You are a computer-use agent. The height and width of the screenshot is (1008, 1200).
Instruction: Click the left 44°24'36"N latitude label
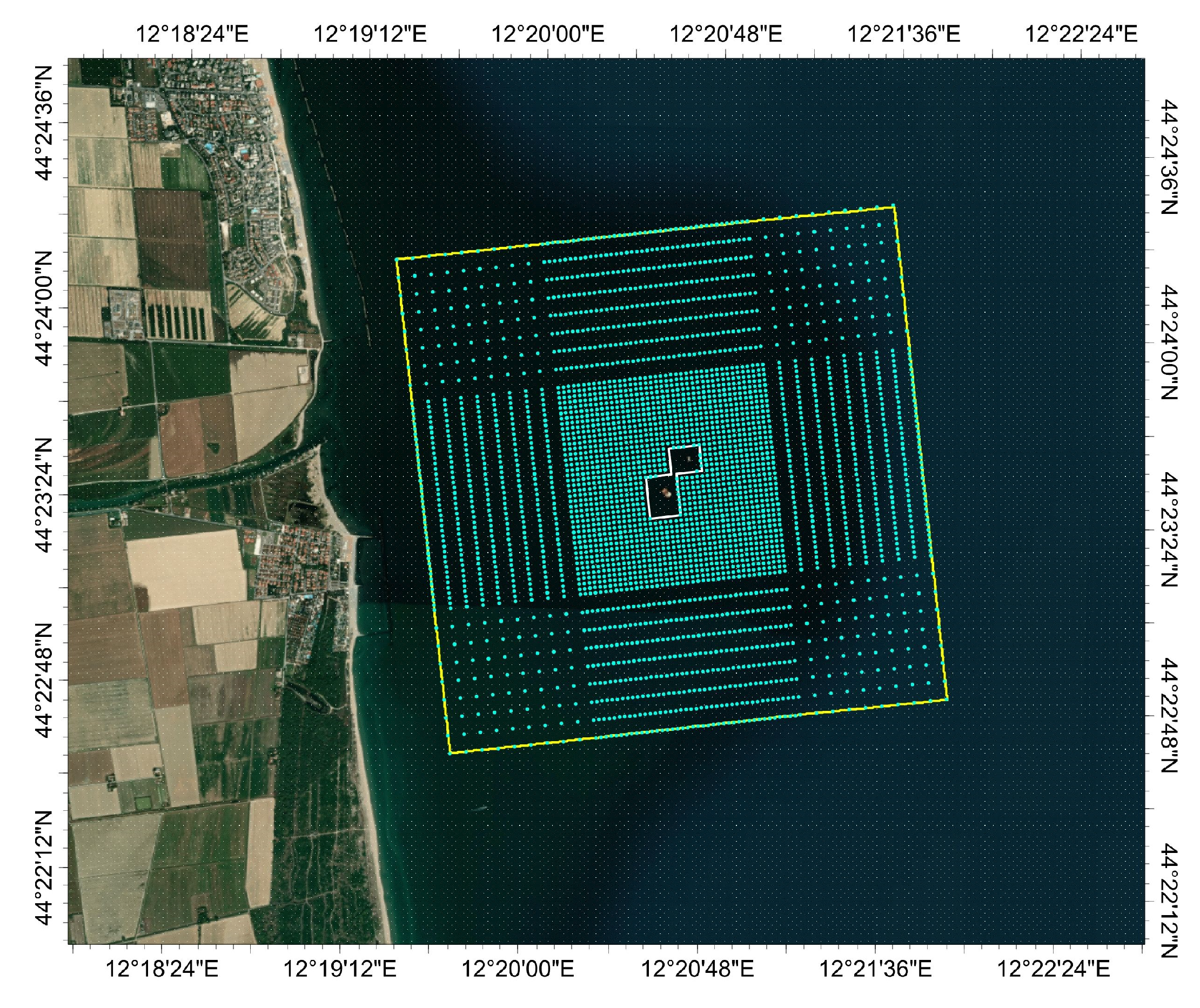coord(44,122)
